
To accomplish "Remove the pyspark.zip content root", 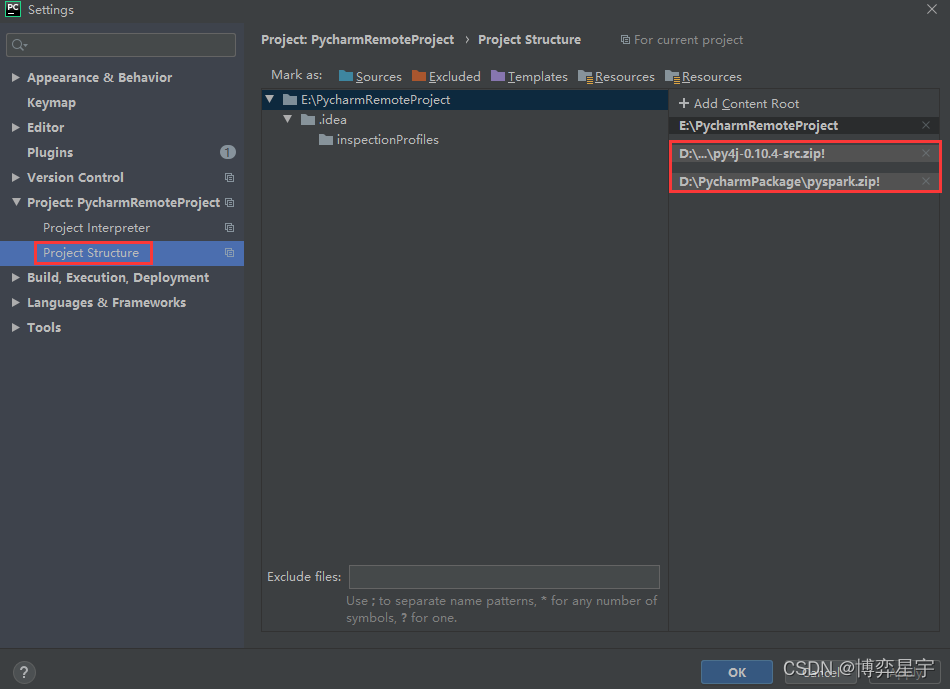I will click(925, 181).
